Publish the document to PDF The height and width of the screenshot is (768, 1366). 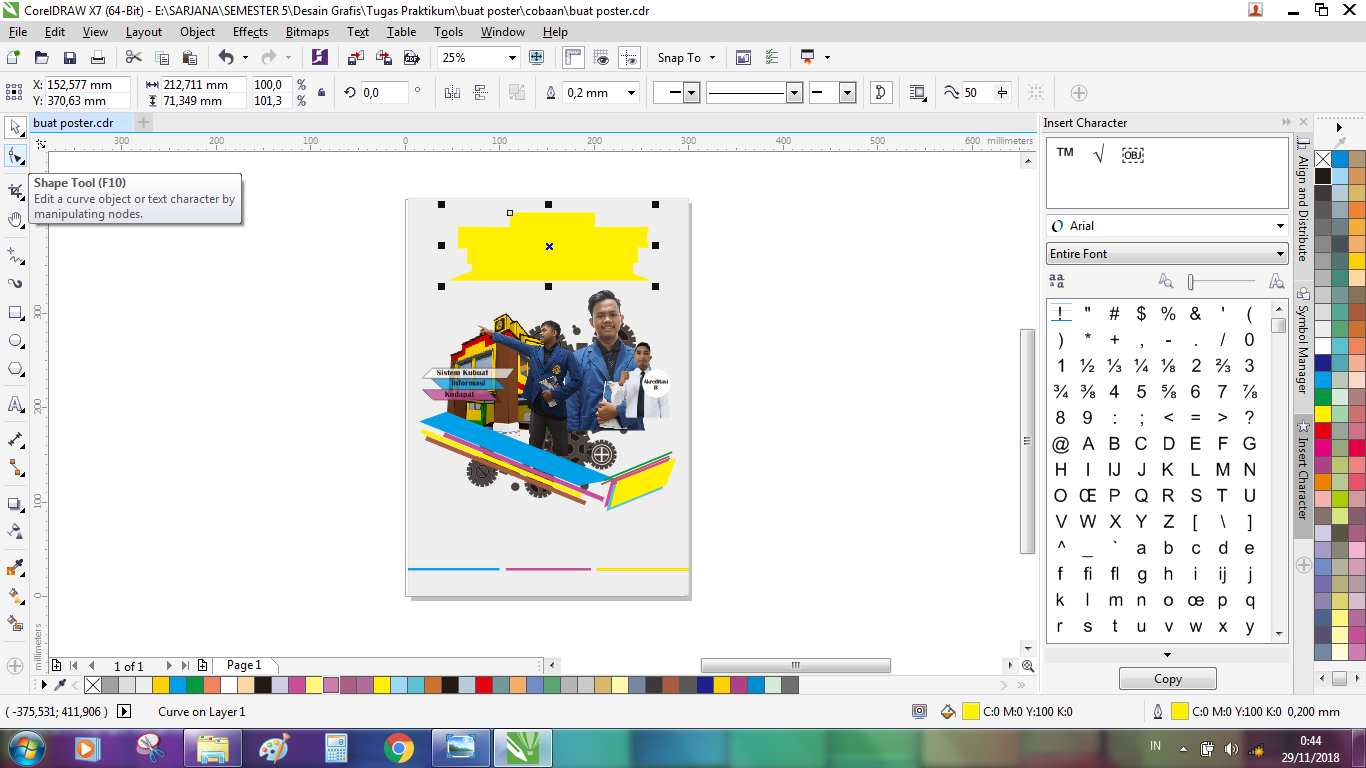click(411, 58)
